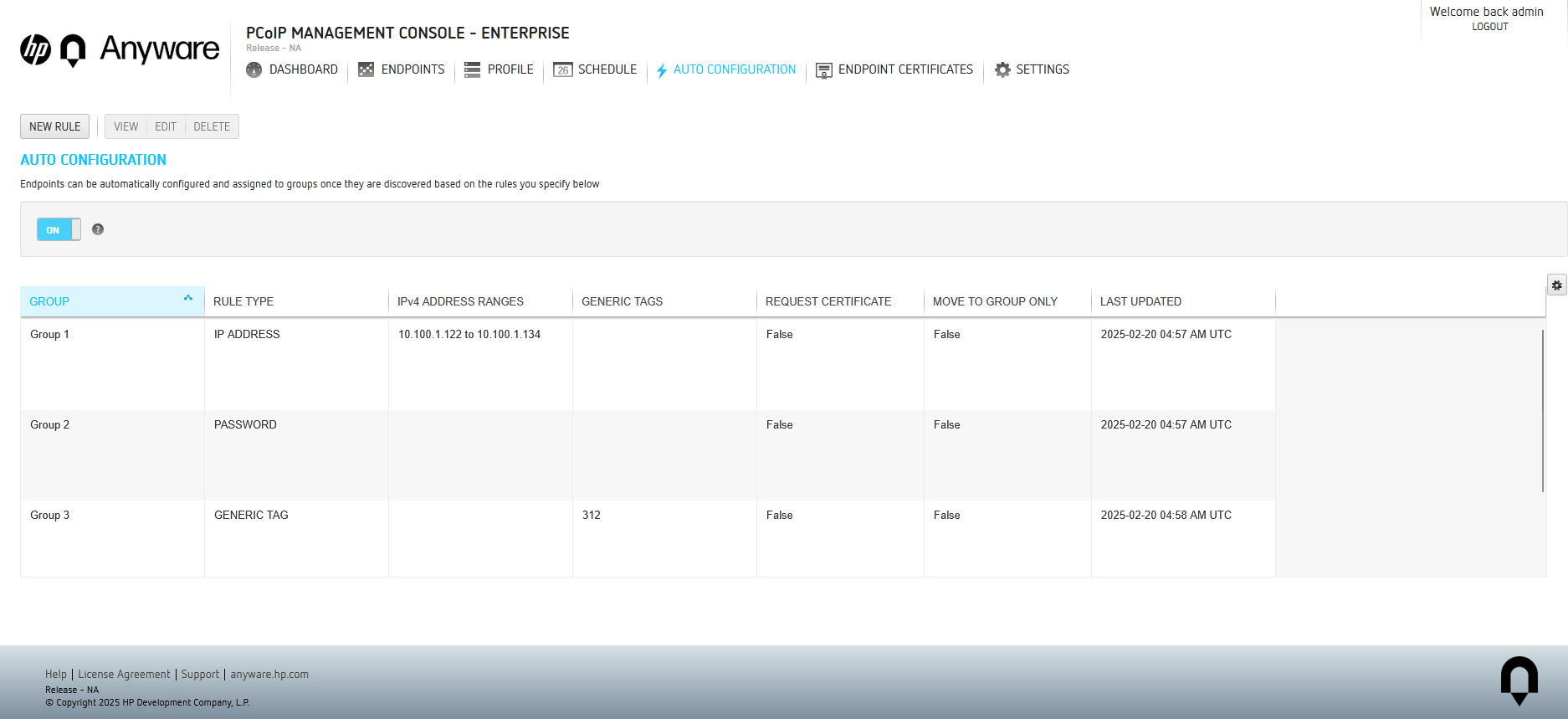Sort by RULE TYPE column header
Viewport: 1568px width, 719px height.
(x=296, y=301)
